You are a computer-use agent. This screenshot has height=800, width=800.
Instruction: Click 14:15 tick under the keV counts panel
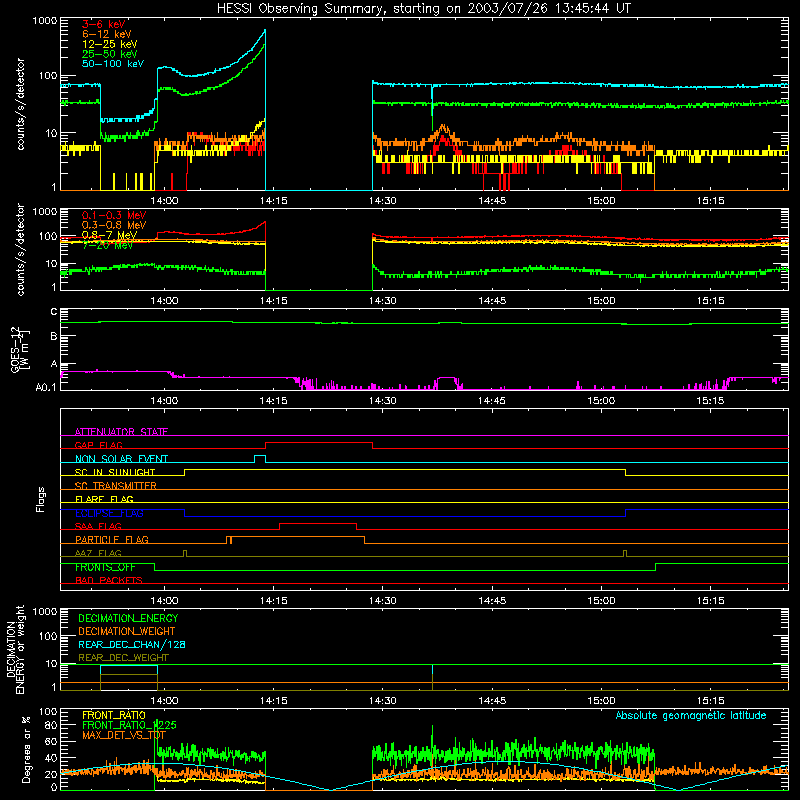(x=273, y=201)
